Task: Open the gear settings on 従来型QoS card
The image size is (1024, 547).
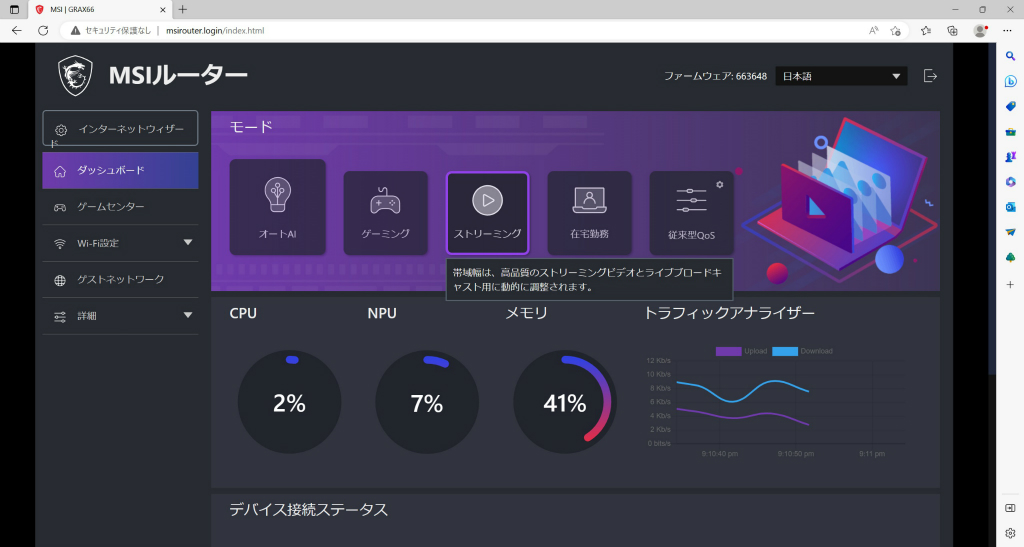Action: 720,185
